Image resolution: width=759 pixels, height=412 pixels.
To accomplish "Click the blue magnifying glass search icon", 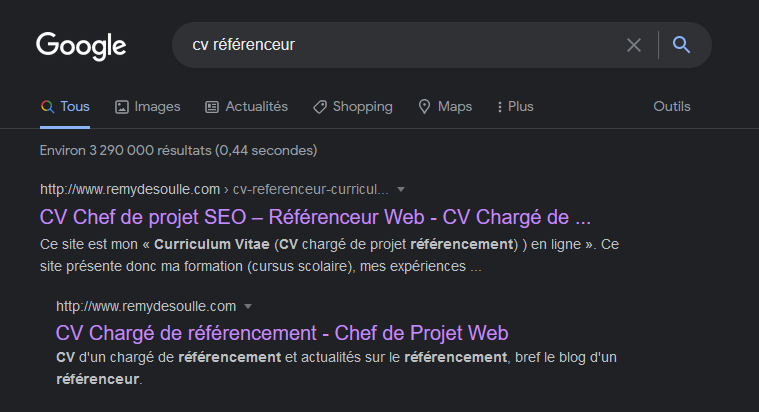I will pos(681,45).
